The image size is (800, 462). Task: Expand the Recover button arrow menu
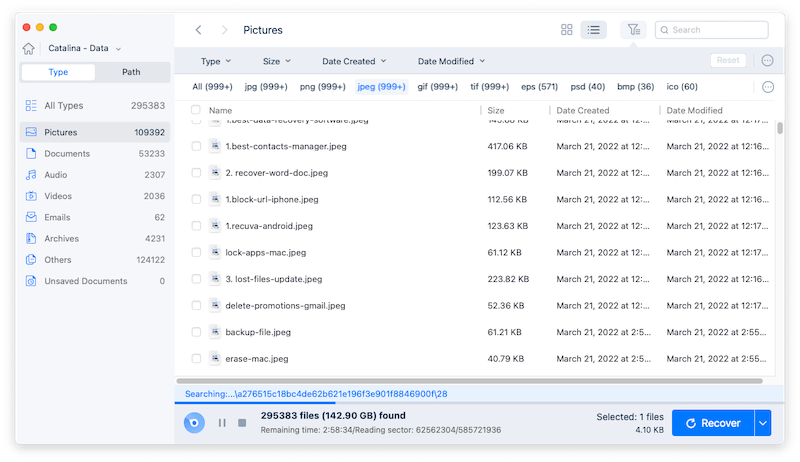click(763, 423)
